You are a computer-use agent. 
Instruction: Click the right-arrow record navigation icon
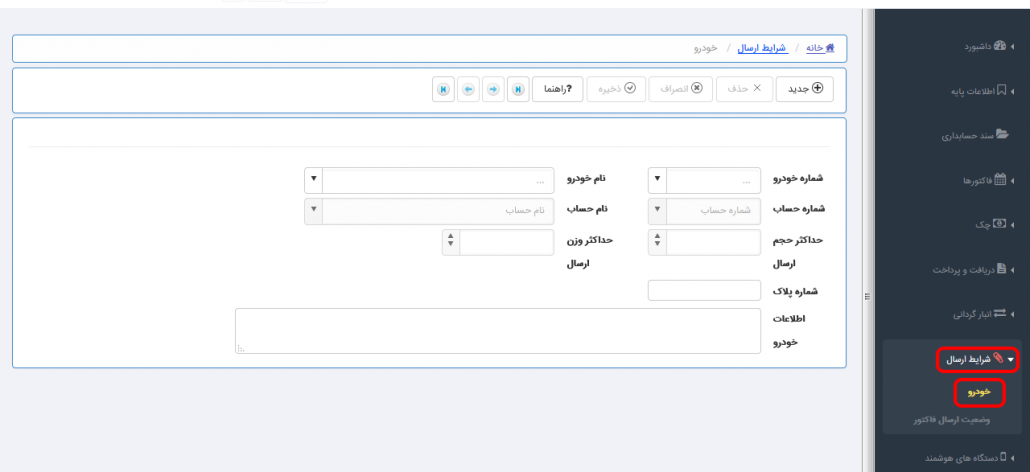pos(493,89)
